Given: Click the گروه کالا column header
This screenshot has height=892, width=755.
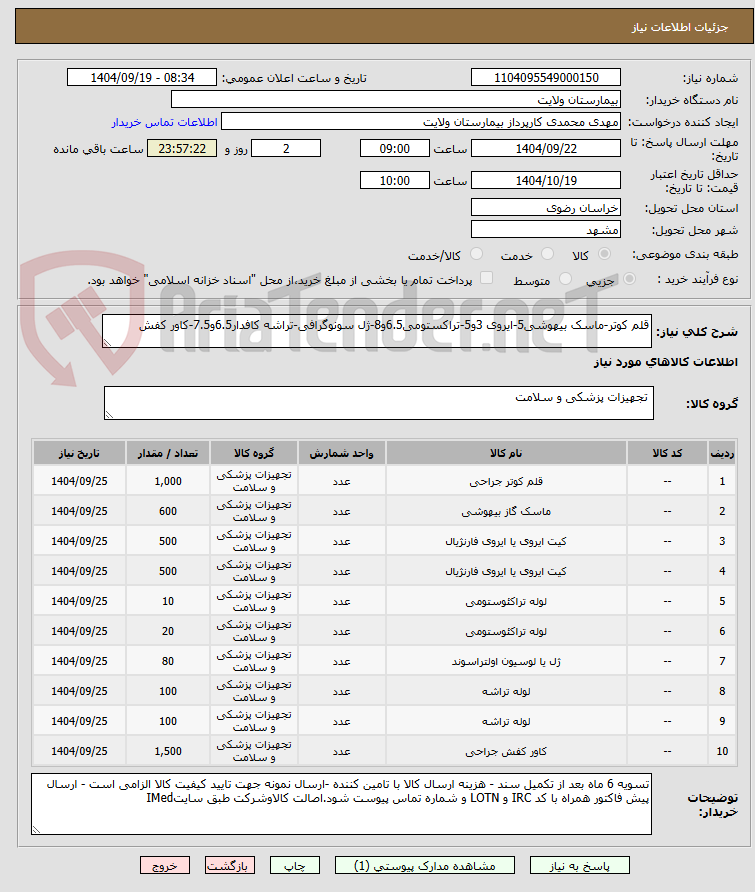Looking at the screenshot, I should tap(254, 453).
